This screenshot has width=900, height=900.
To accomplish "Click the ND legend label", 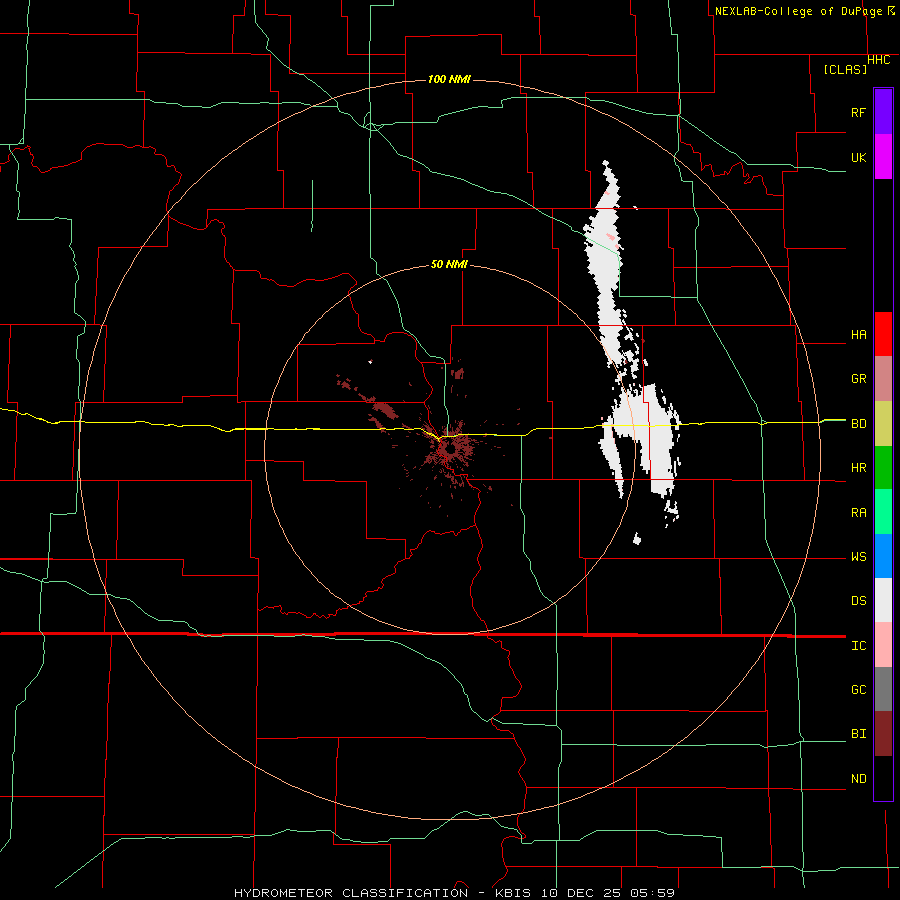I will pyautogui.click(x=858, y=779).
